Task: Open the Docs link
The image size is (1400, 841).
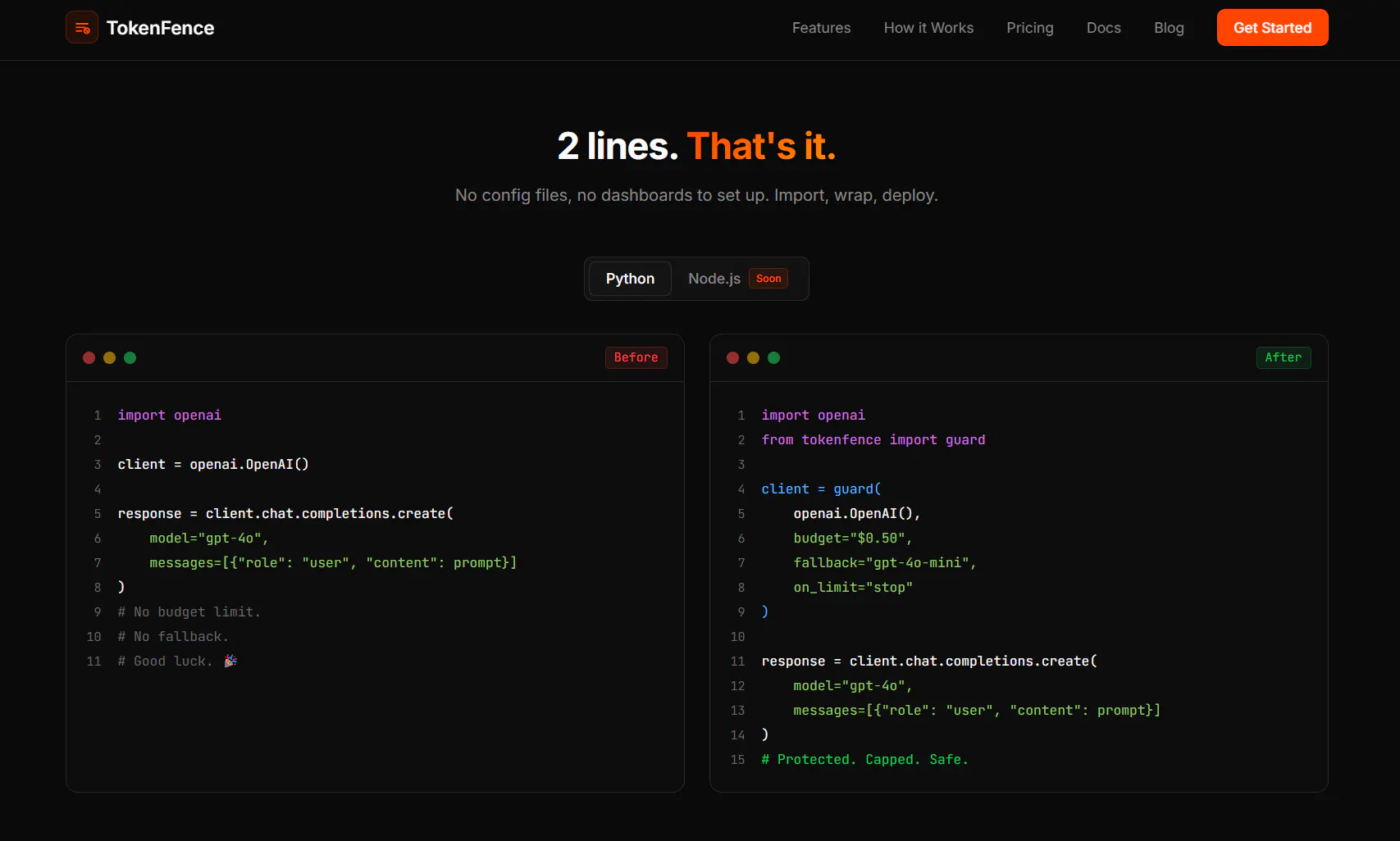Action: pos(1104,28)
